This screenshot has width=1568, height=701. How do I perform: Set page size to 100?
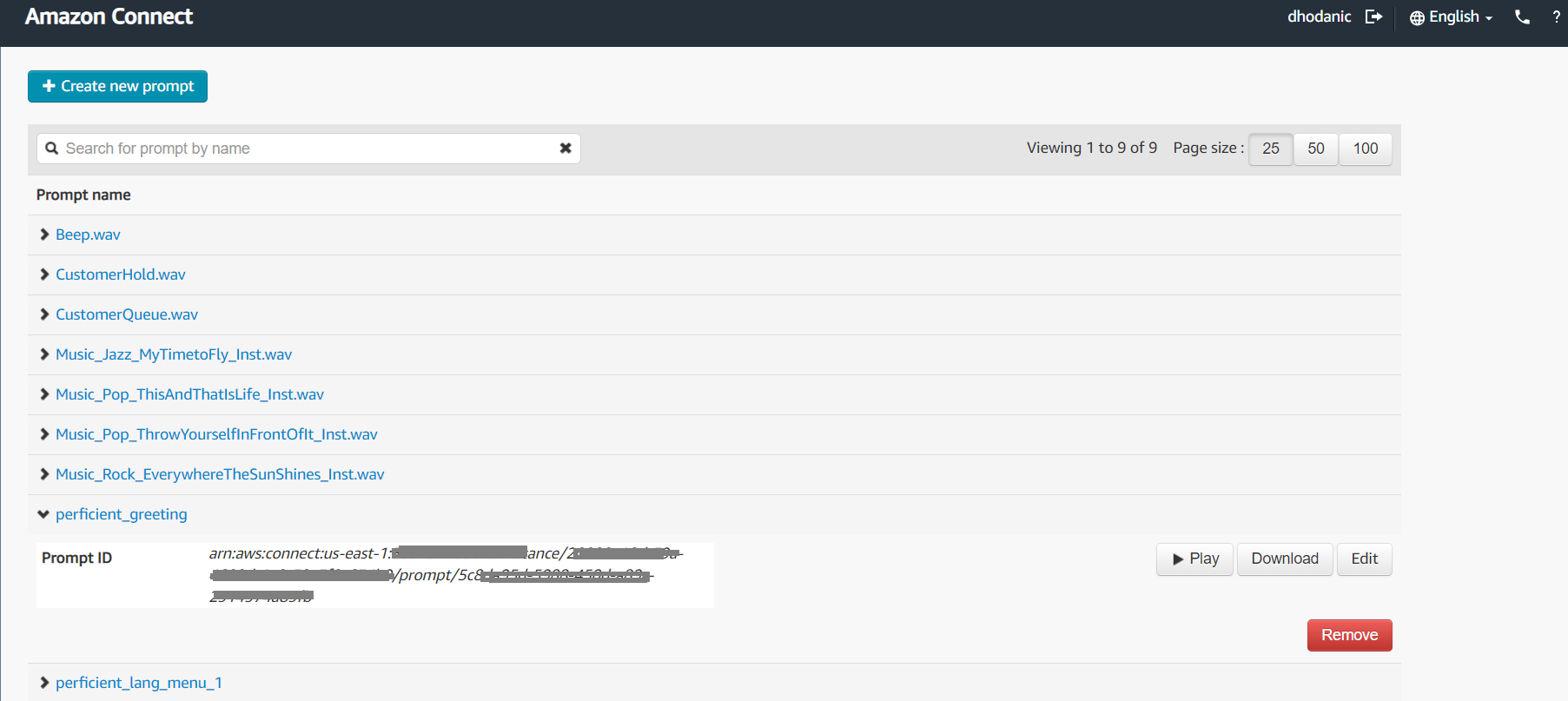pos(1366,149)
